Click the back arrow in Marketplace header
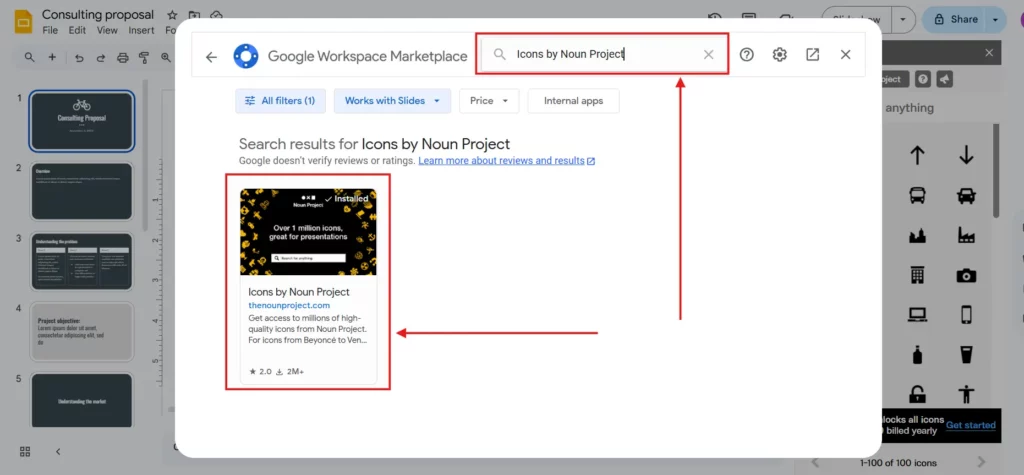1024x475 pixels. (211, 56)
